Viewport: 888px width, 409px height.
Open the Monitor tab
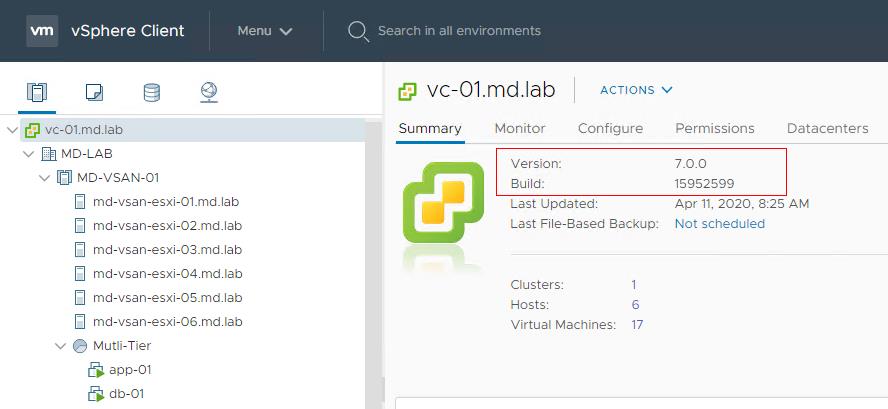[x=520, y=129]
